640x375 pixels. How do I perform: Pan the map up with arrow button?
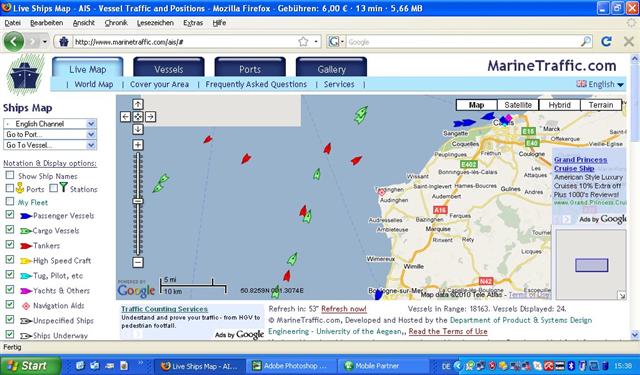(138, 104)
